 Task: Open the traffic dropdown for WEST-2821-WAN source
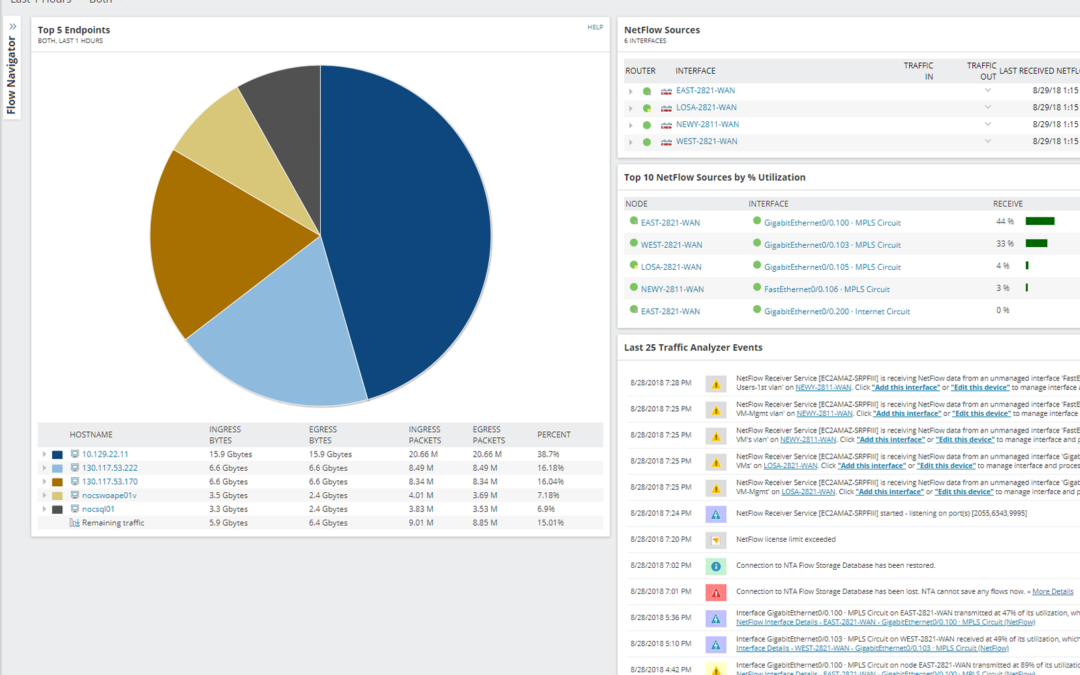pos(988,141)
